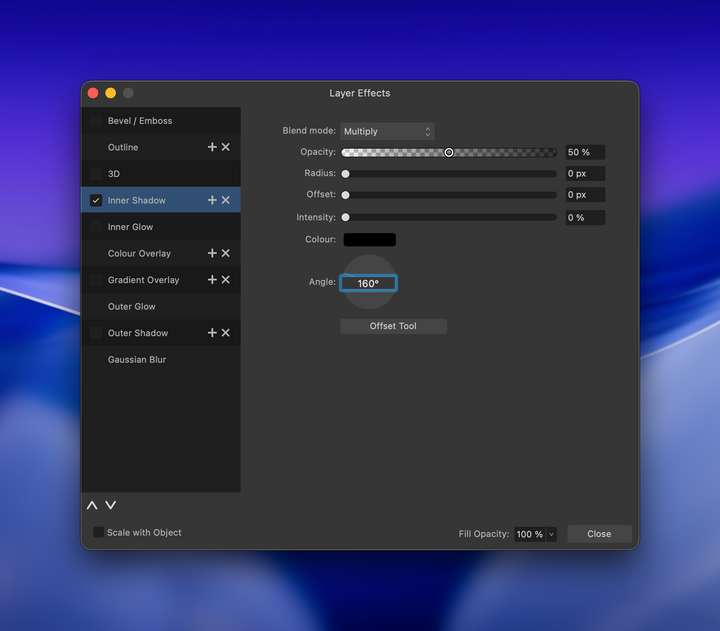Open the black Colour swatch
Viewport: 720px width, 631px height.
(369, 240)
